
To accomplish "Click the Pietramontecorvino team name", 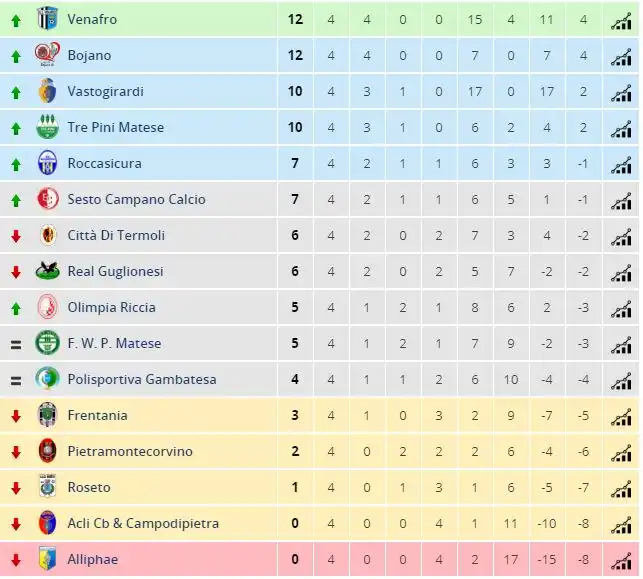I will 130,451.
